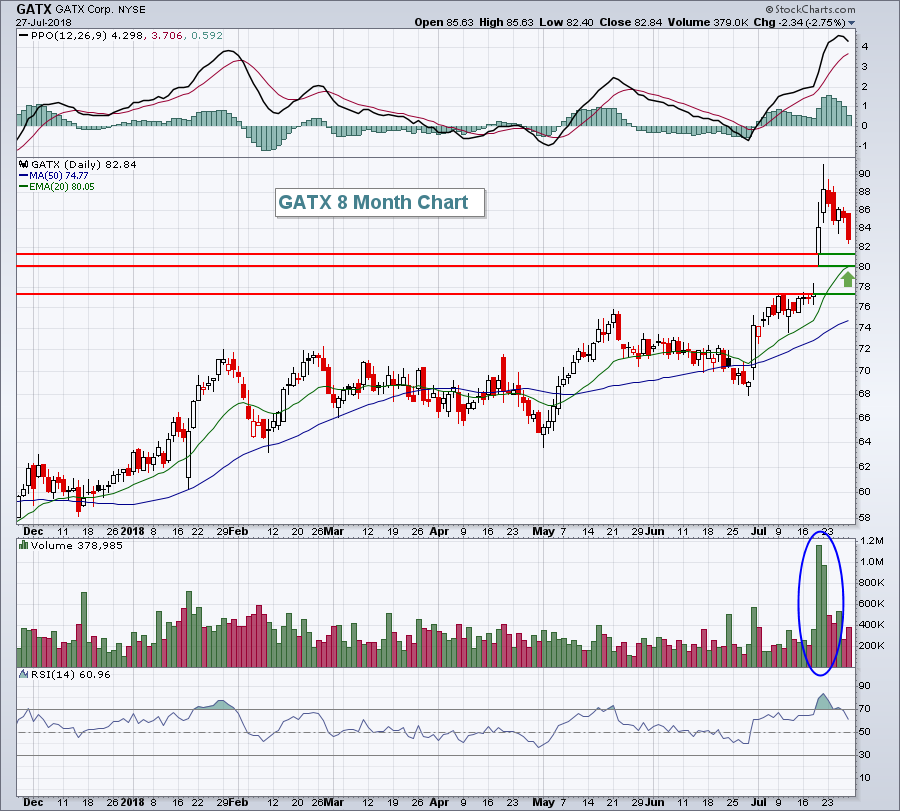Screen dimensions: 900x811
Task: Click the GATX ticker symbol in header
Action: pyautogui.click(x=34, y=9)
